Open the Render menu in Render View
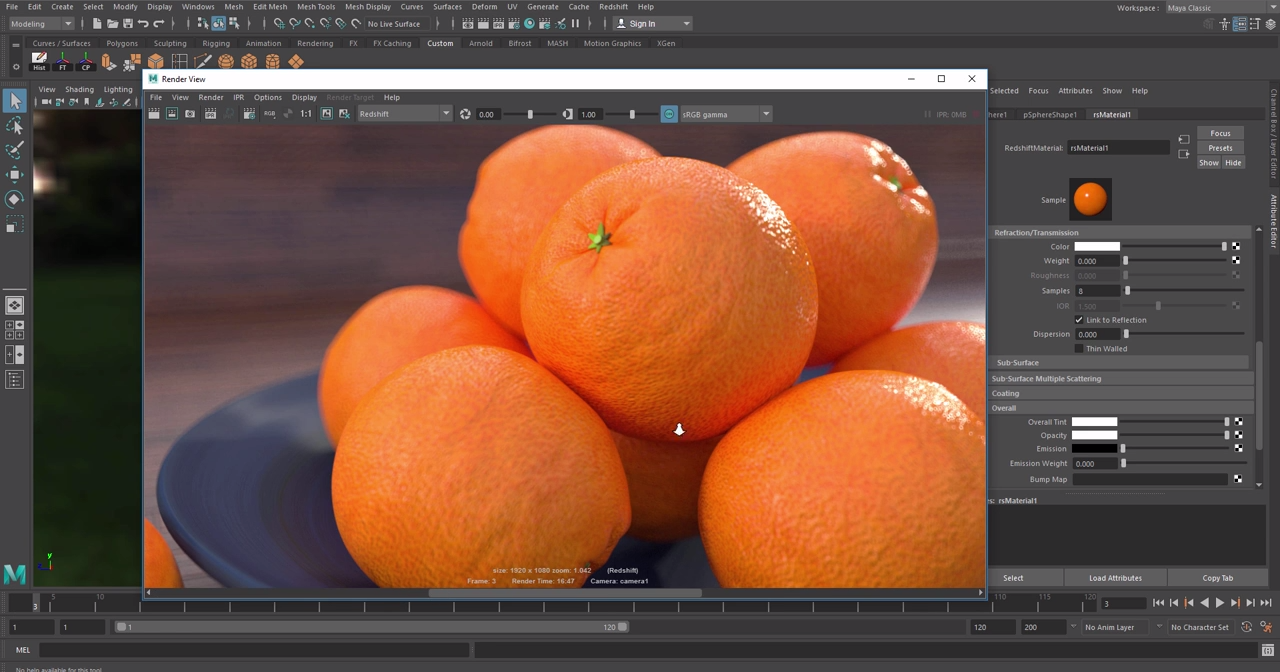 click(x=210, y=97)
